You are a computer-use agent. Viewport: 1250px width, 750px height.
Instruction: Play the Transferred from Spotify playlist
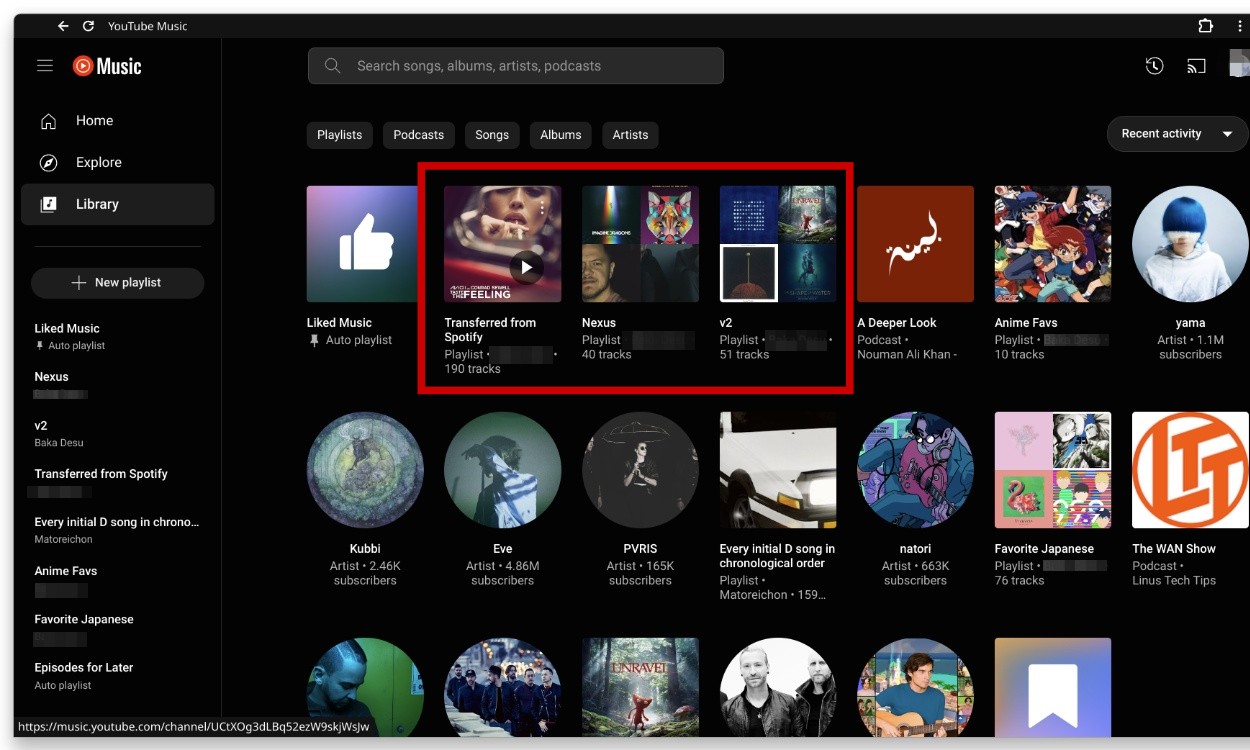(x=526, y=267)
